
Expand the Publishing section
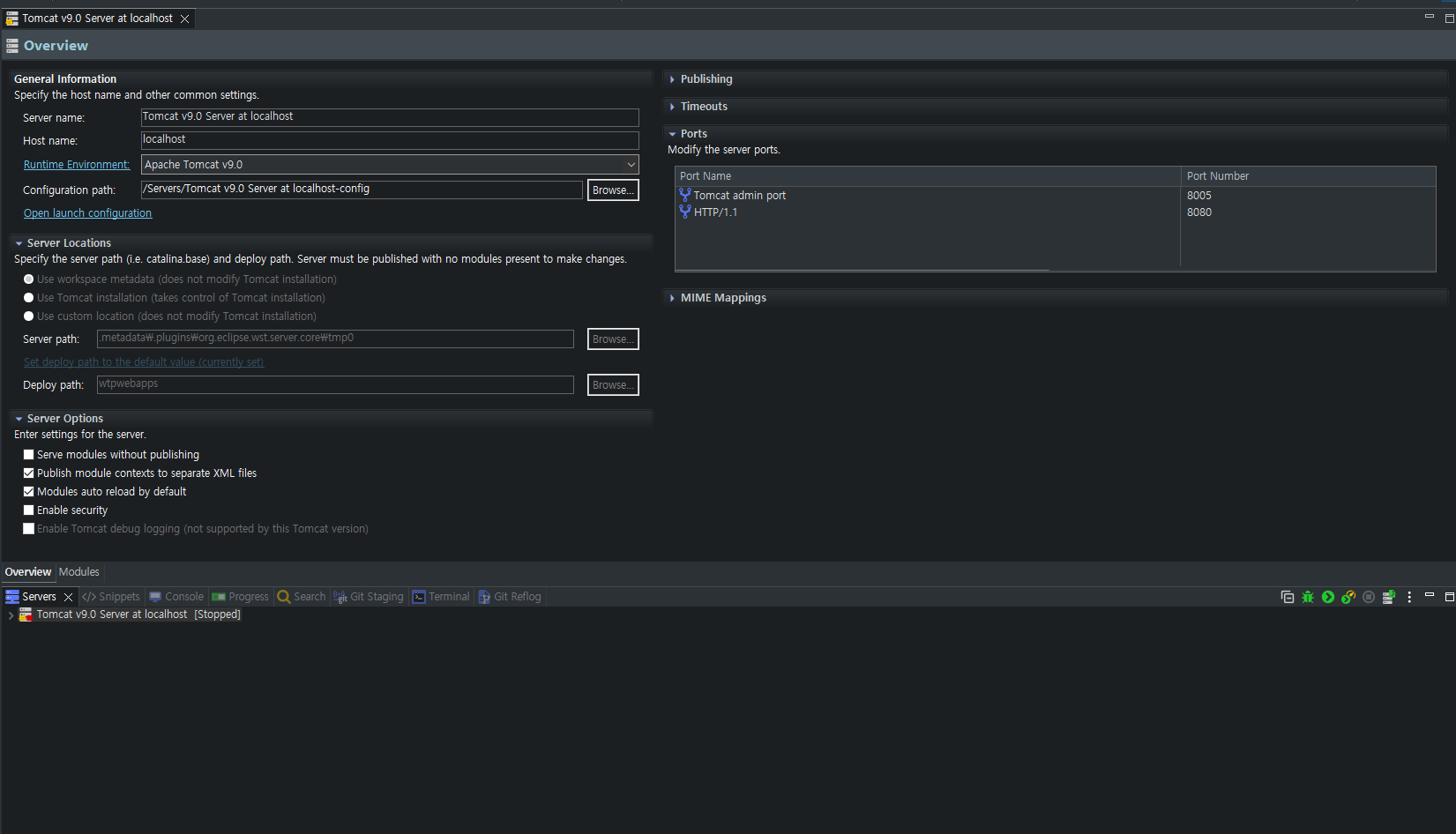(672, 79)
